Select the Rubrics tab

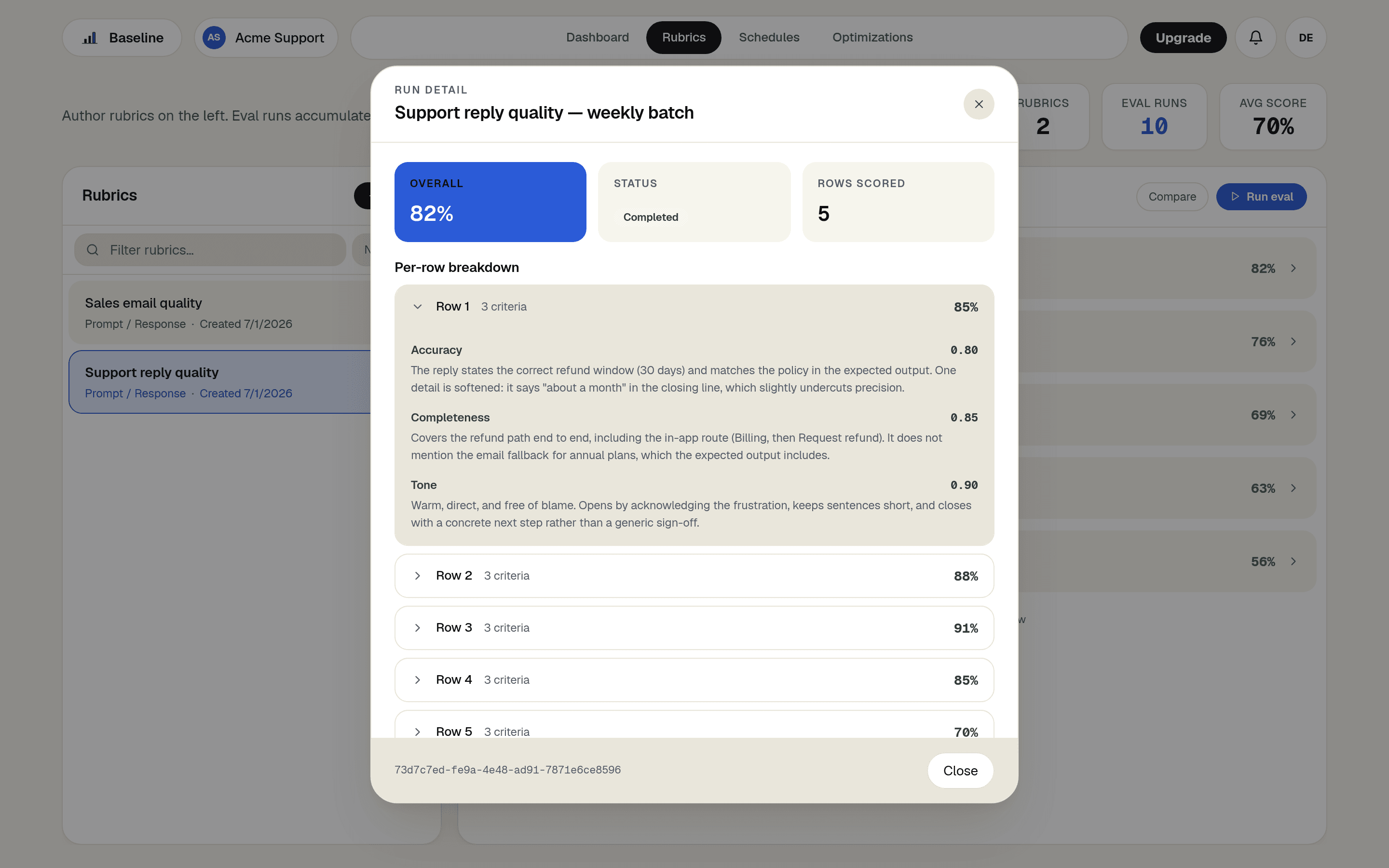(x=683, y=37)
